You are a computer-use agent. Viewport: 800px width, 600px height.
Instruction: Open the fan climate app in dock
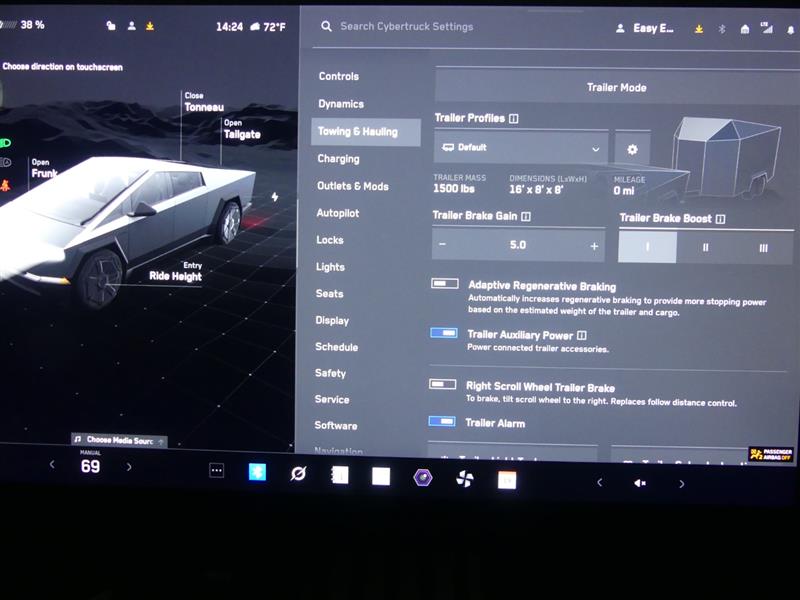464,479
